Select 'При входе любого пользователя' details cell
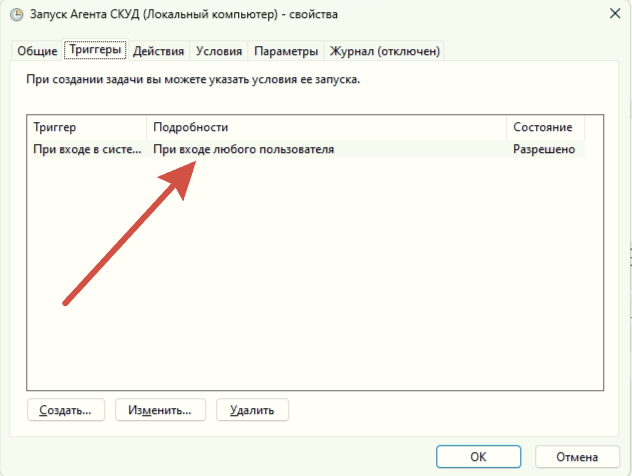 pyautogui.click(x=326, y=149)
